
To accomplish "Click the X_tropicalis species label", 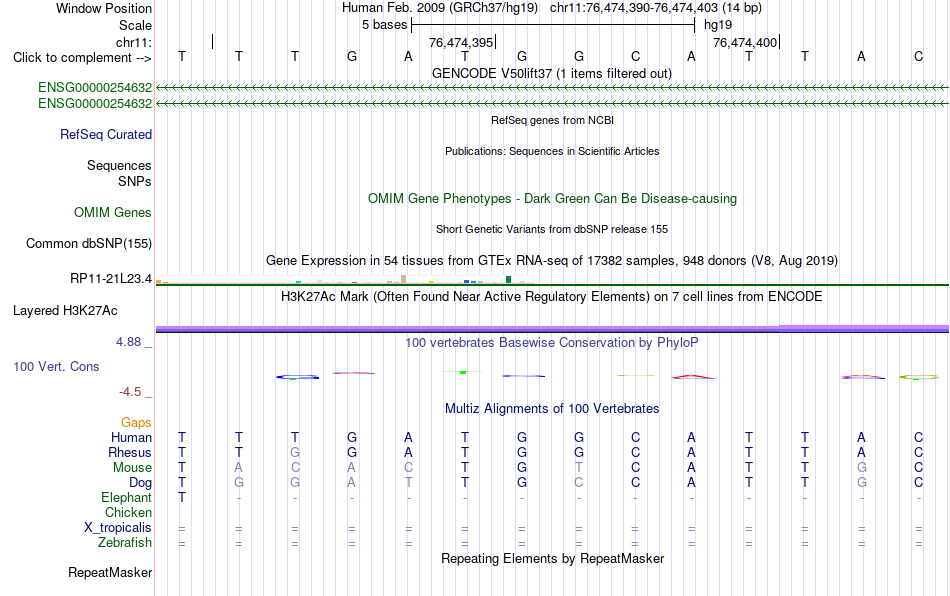I will click(118, 528).
